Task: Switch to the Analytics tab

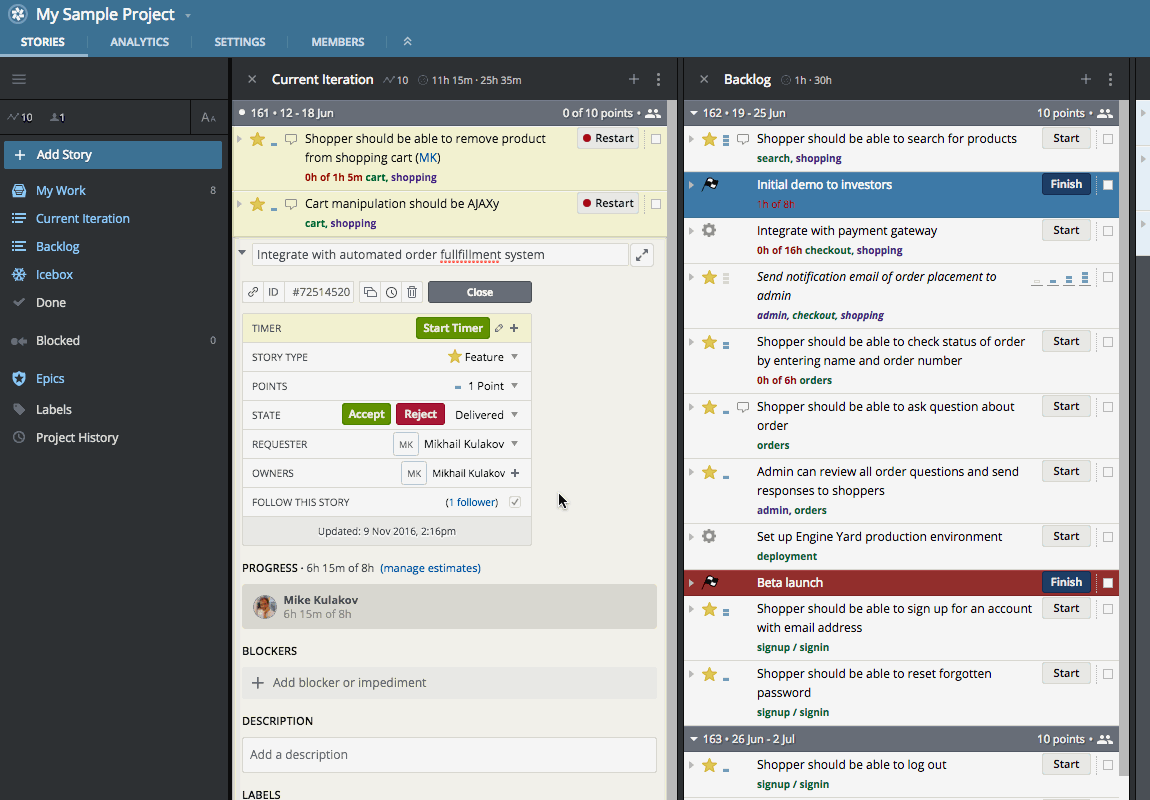Action: (139, 42)
